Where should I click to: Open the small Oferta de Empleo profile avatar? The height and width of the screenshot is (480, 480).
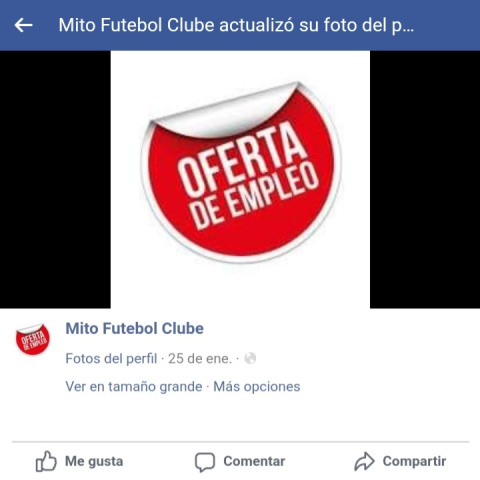(33, 339)
